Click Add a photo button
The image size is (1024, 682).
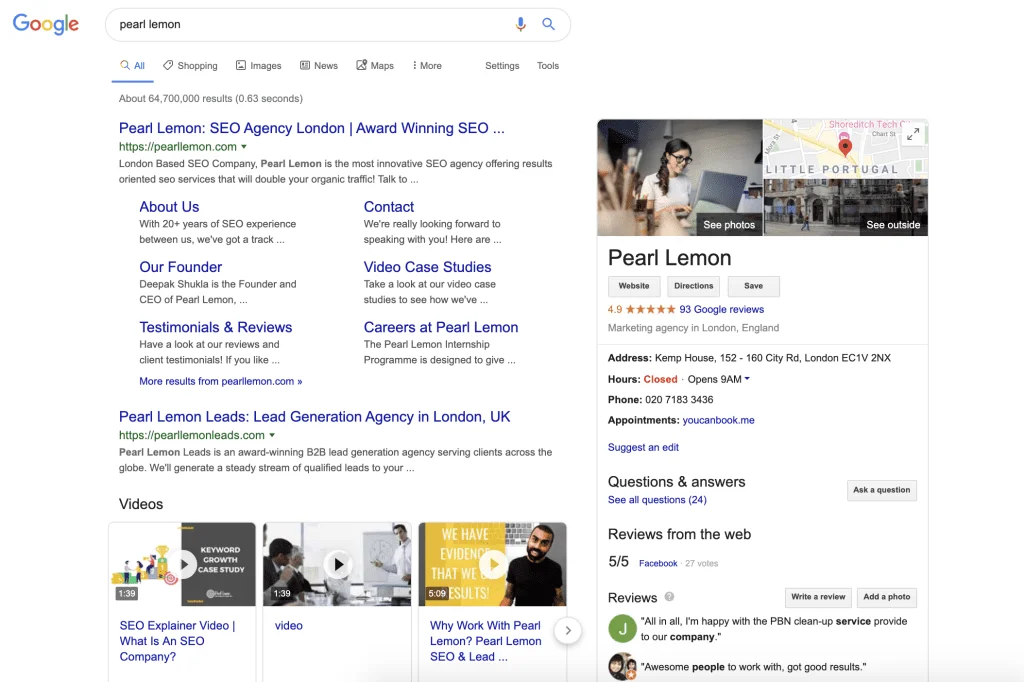pyautogui.click(x=887, y=597)
